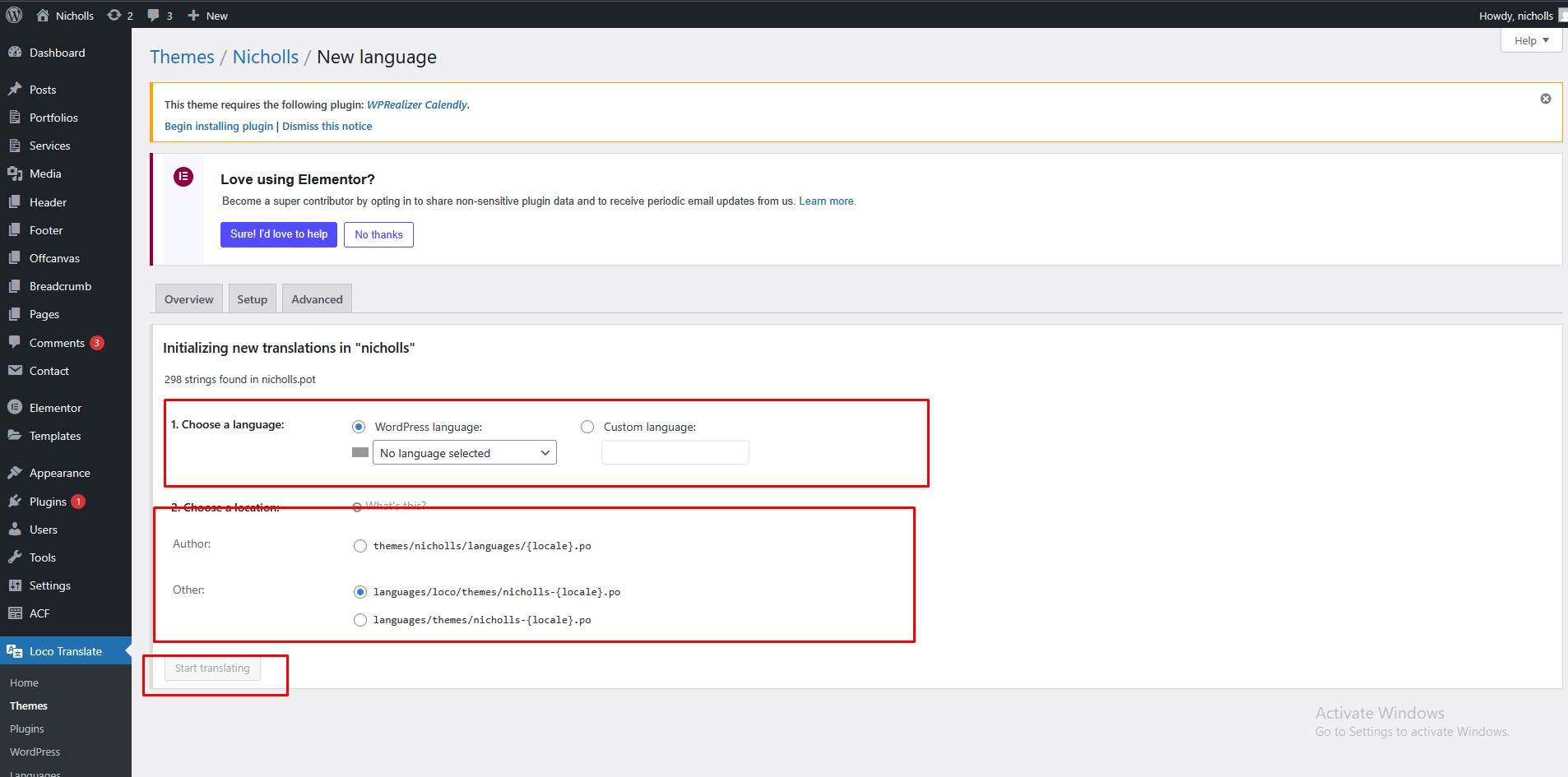Click the Breadcrumb icon in sidebar
Image resolution: width=1568 pixels, height=777 pixels.
(15, 286)
